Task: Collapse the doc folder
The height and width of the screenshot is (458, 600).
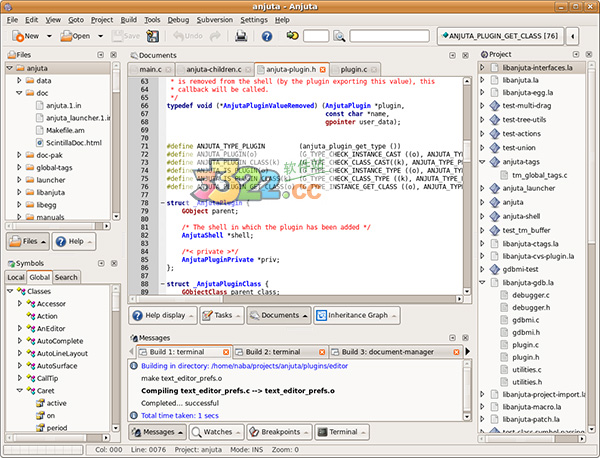Action: [x=19, y=93]
